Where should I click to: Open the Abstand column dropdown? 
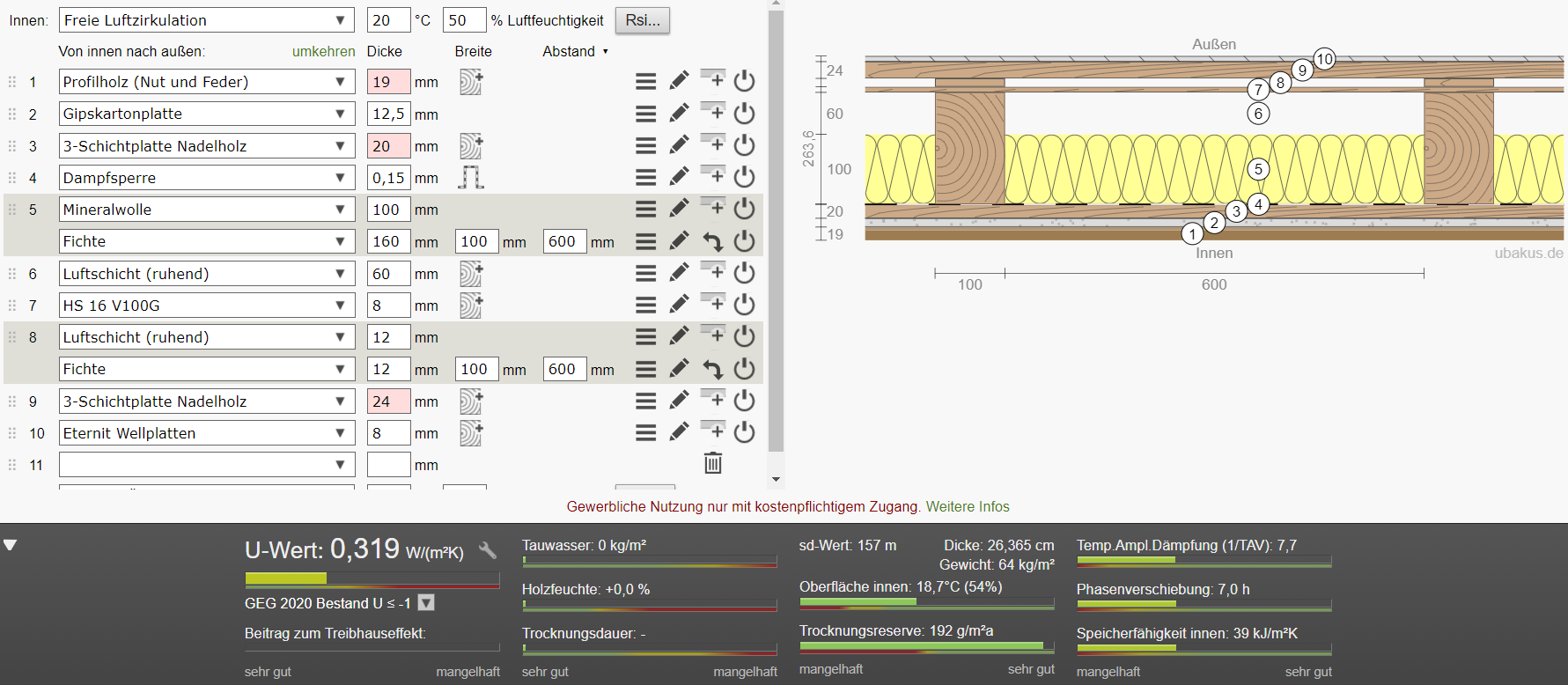point(575,52)
